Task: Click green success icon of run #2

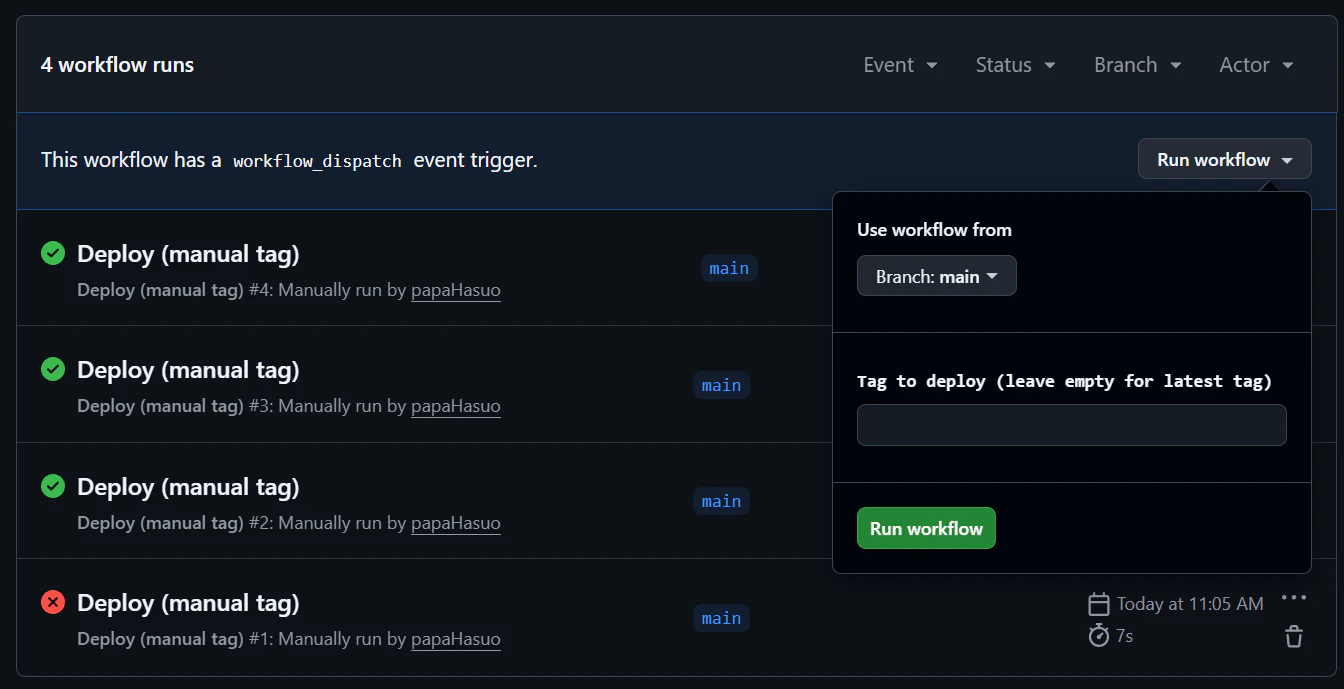Action: point(53,487)
